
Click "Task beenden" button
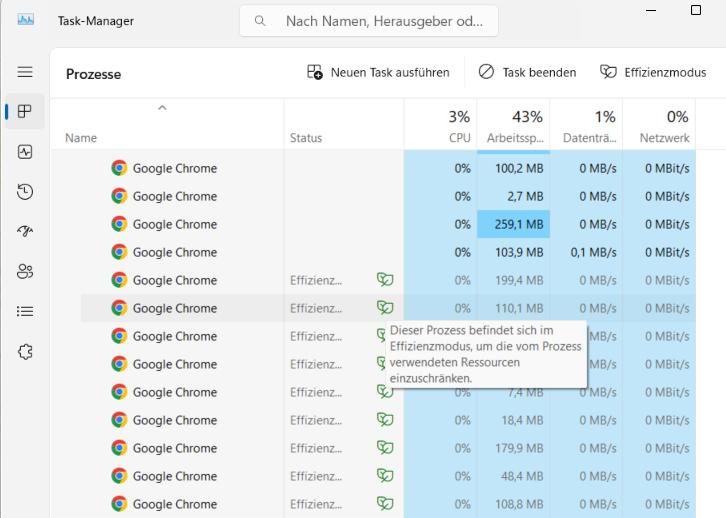click(527, 72)
